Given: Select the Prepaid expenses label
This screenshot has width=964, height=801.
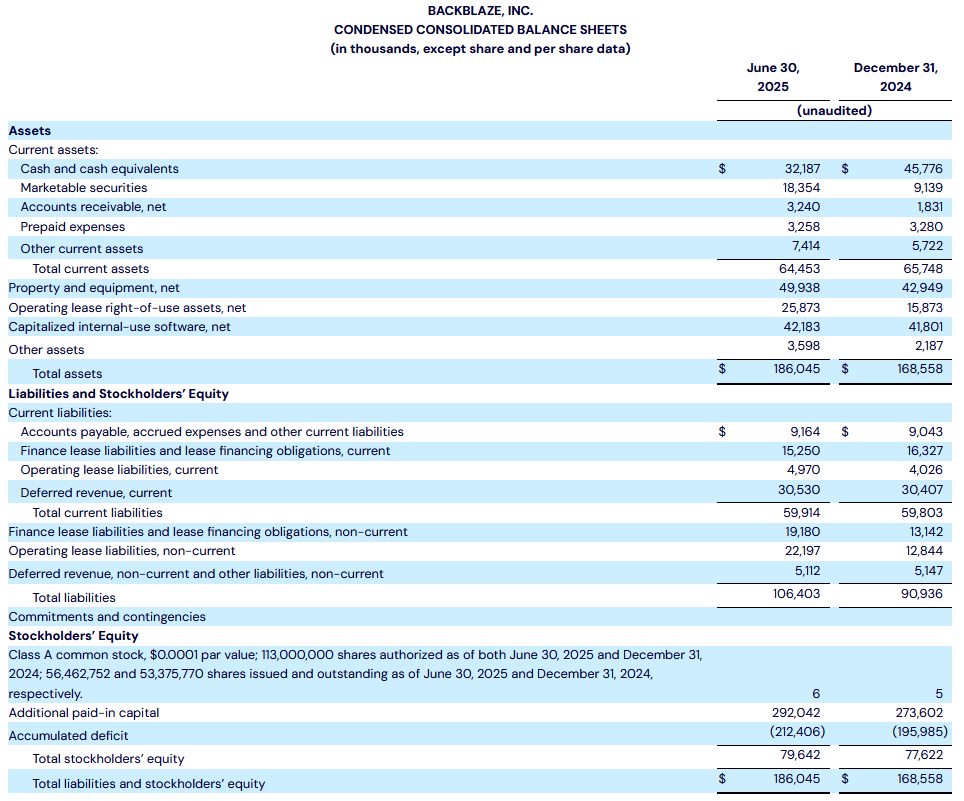Looking at the screenshot, I should point(73,227).
